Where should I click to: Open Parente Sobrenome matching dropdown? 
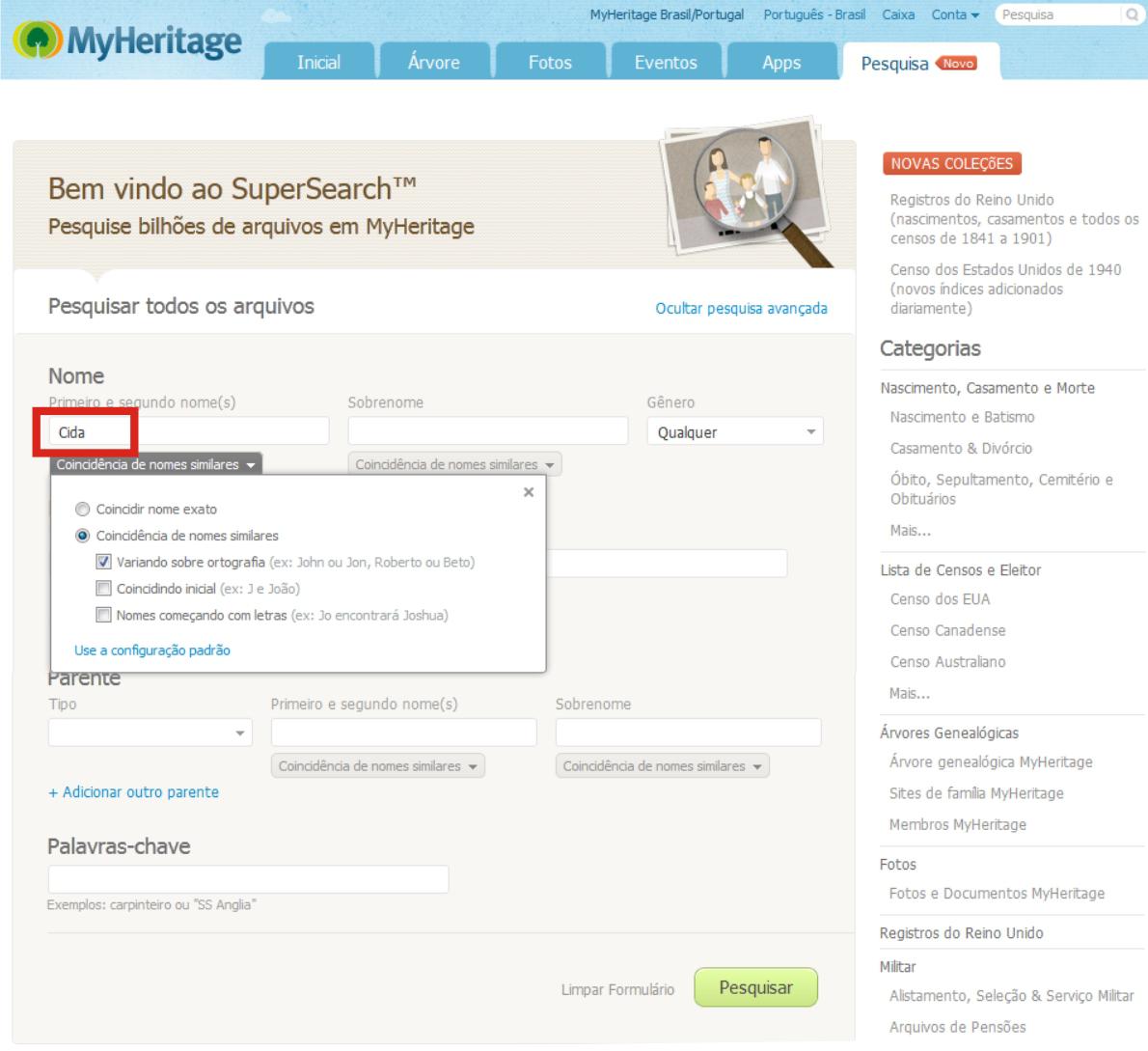663,766
